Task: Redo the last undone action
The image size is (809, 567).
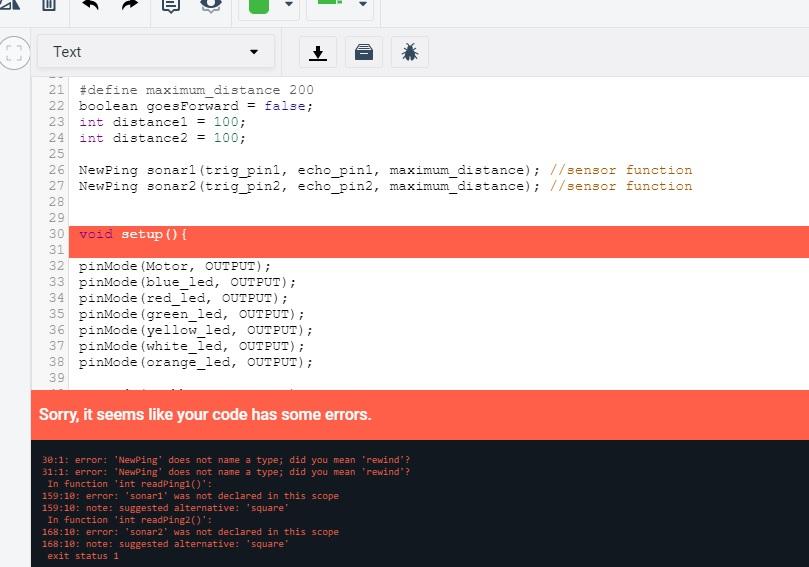Action: tap(130, 5)
